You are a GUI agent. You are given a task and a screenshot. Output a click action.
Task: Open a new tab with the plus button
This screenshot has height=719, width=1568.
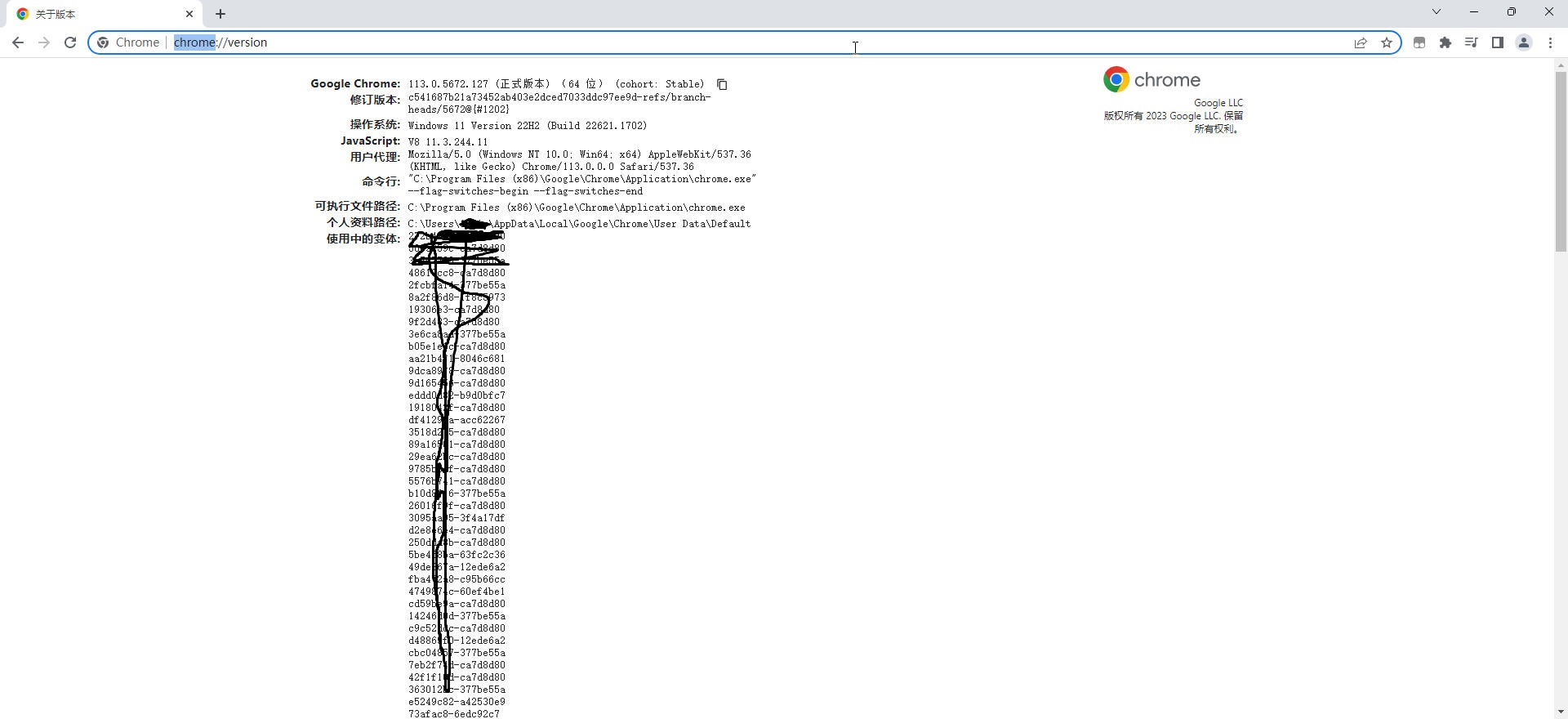pyautogui.click(x=220, y=14)
